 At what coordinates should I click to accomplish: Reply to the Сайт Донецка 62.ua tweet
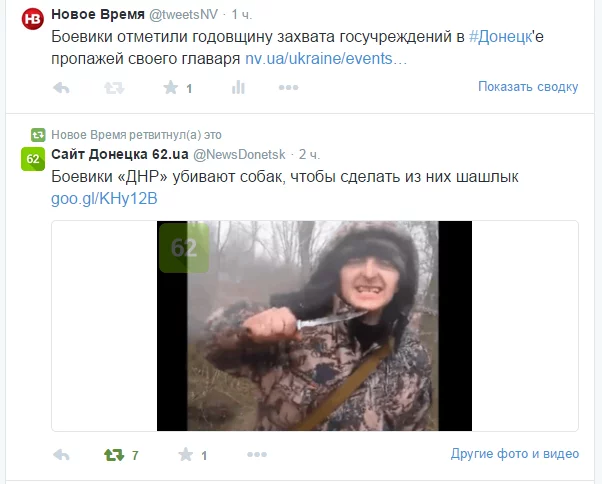61,455
